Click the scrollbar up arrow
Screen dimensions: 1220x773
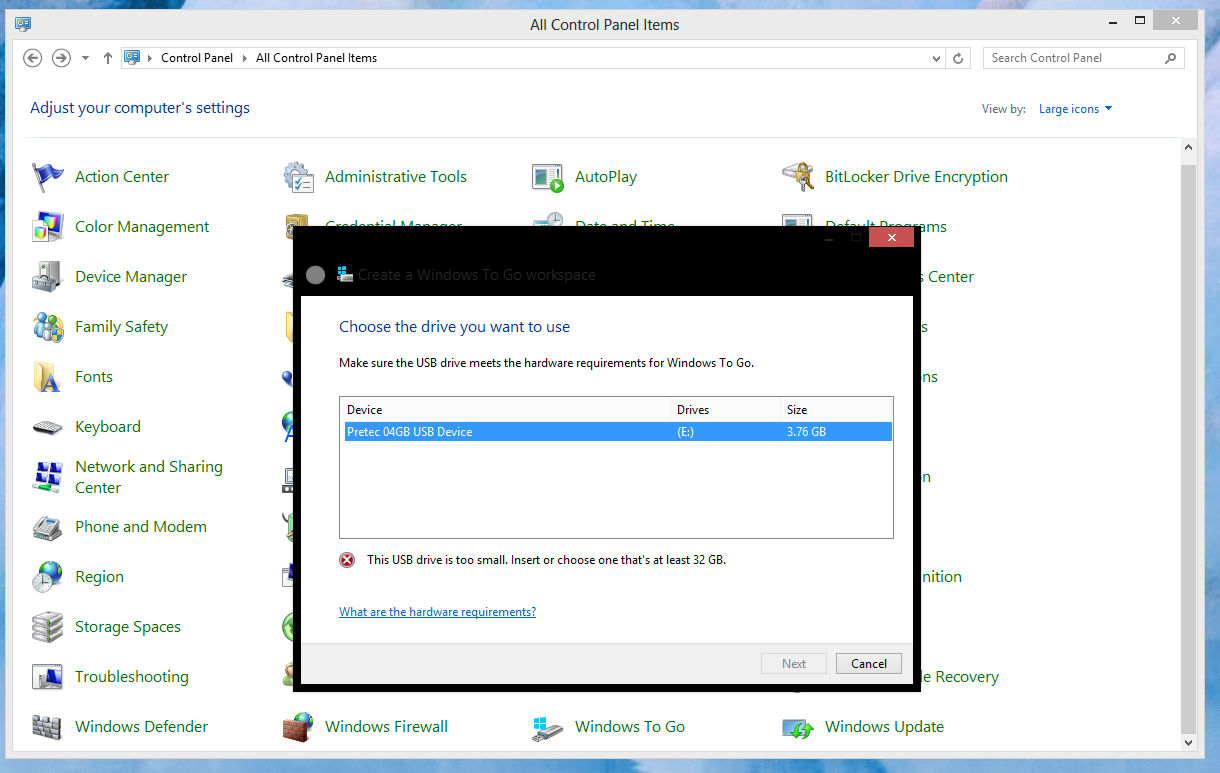(x=1188, y=148)
